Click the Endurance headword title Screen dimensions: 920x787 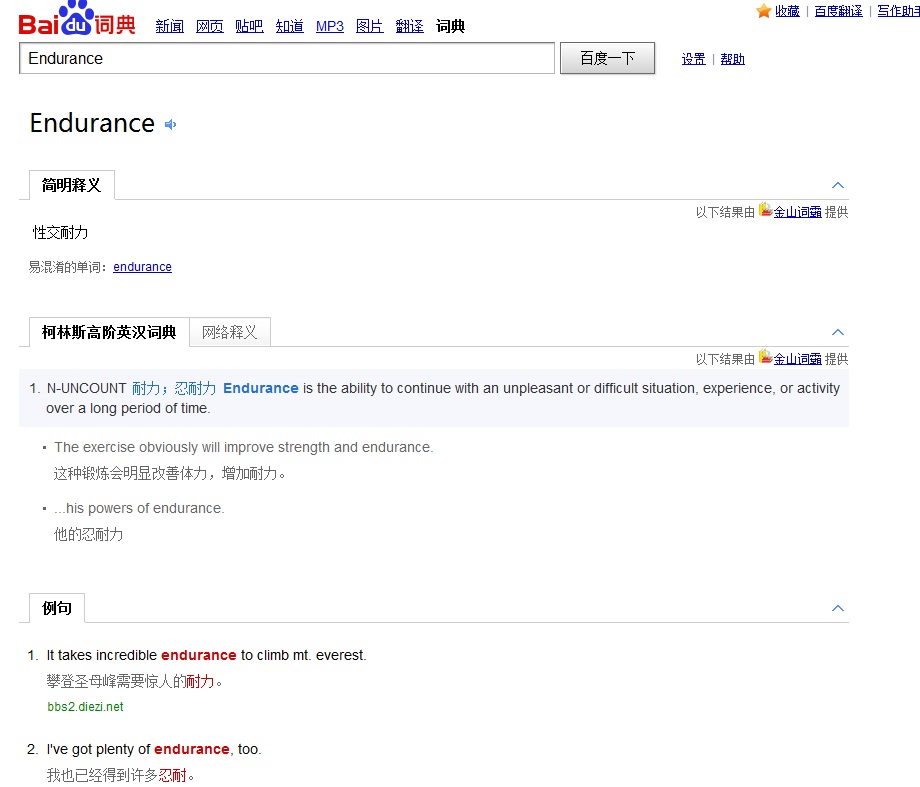(92, 123)
